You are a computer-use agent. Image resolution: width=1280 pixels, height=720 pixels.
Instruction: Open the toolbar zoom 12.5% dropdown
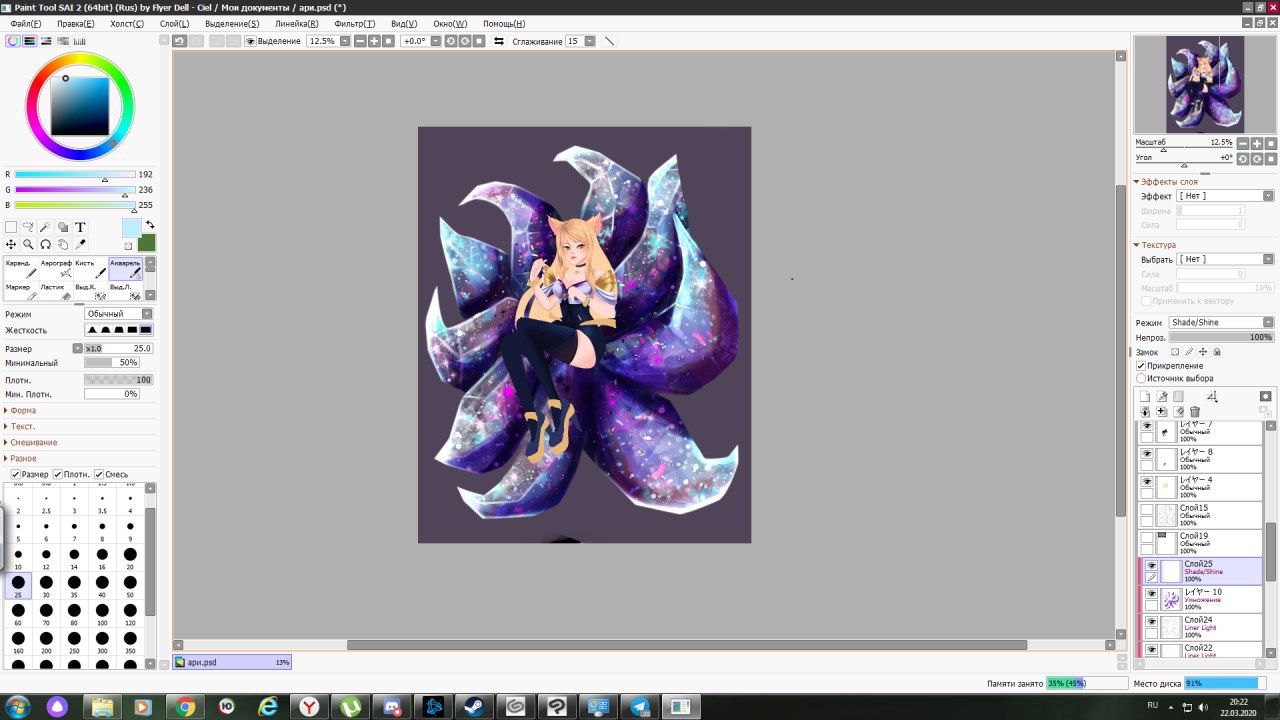coord(345,41)
